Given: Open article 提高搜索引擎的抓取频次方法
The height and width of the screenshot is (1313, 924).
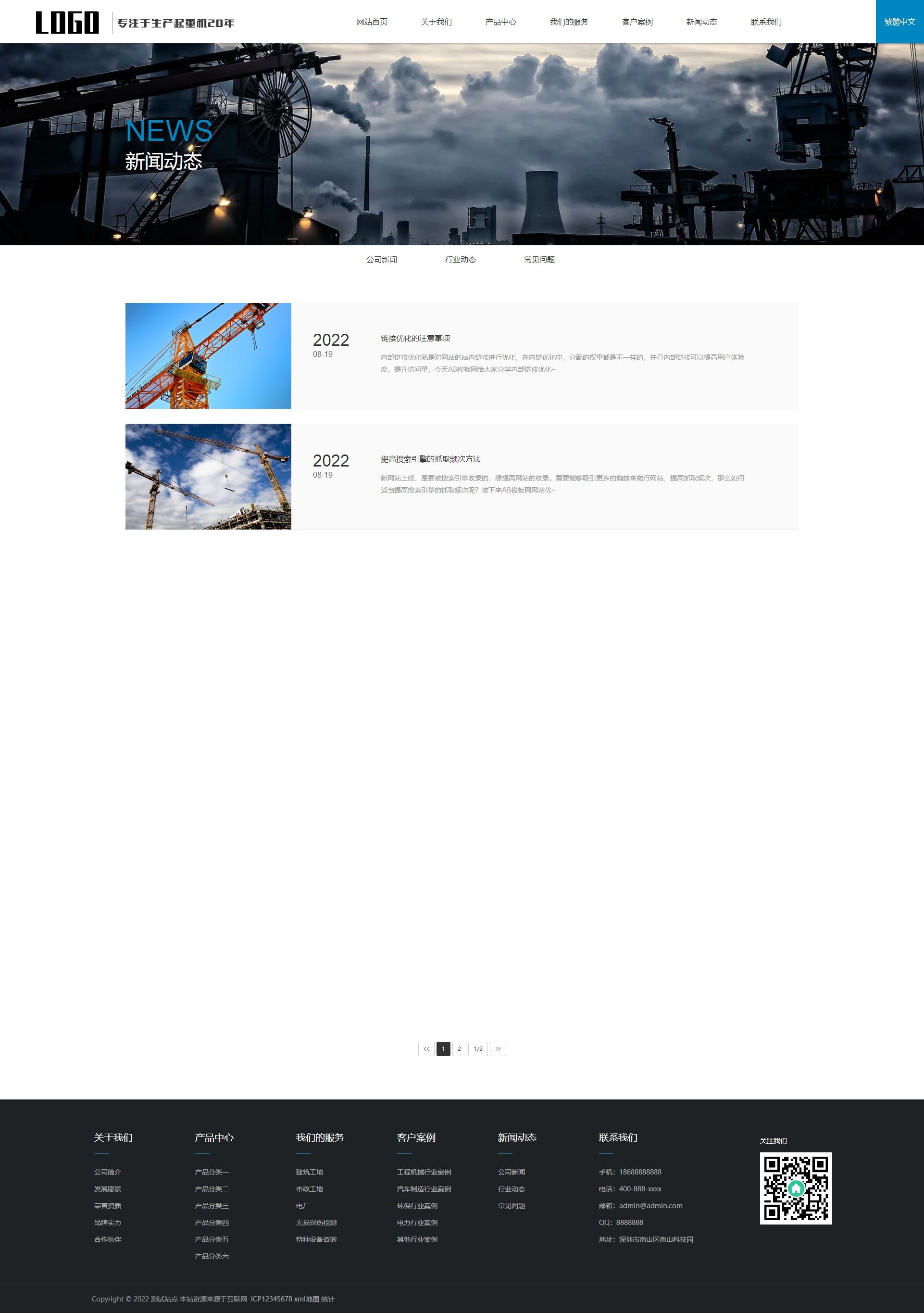Looking at the screenshot, I should pos(431,459).
